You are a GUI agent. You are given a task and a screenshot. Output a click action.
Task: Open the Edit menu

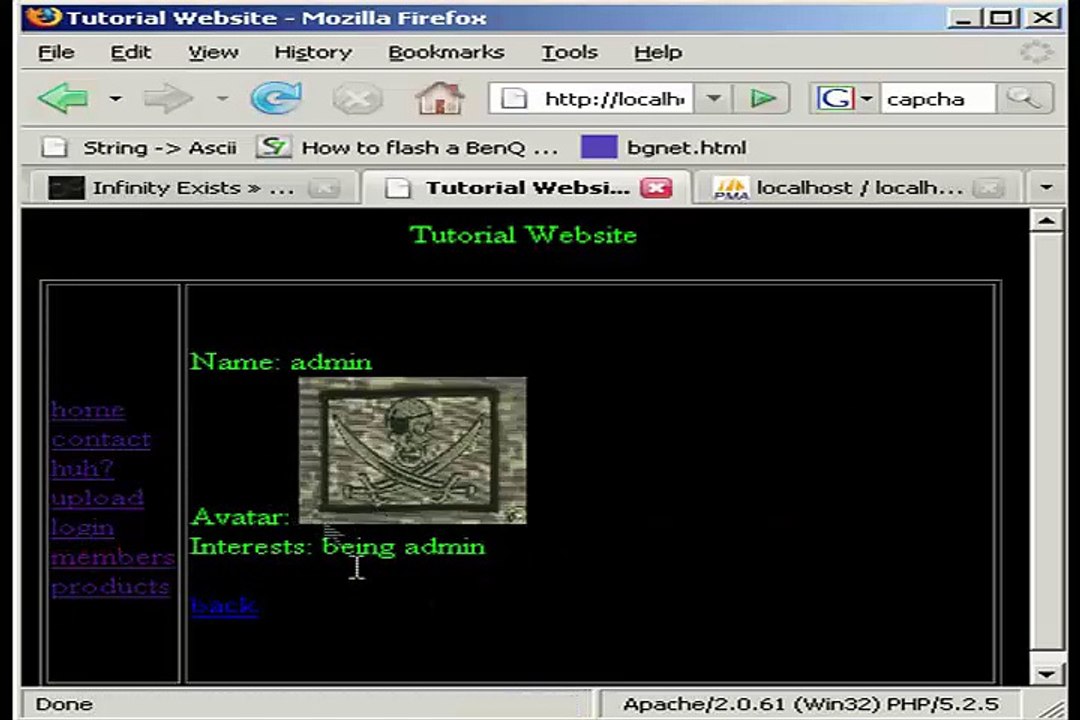131,52
